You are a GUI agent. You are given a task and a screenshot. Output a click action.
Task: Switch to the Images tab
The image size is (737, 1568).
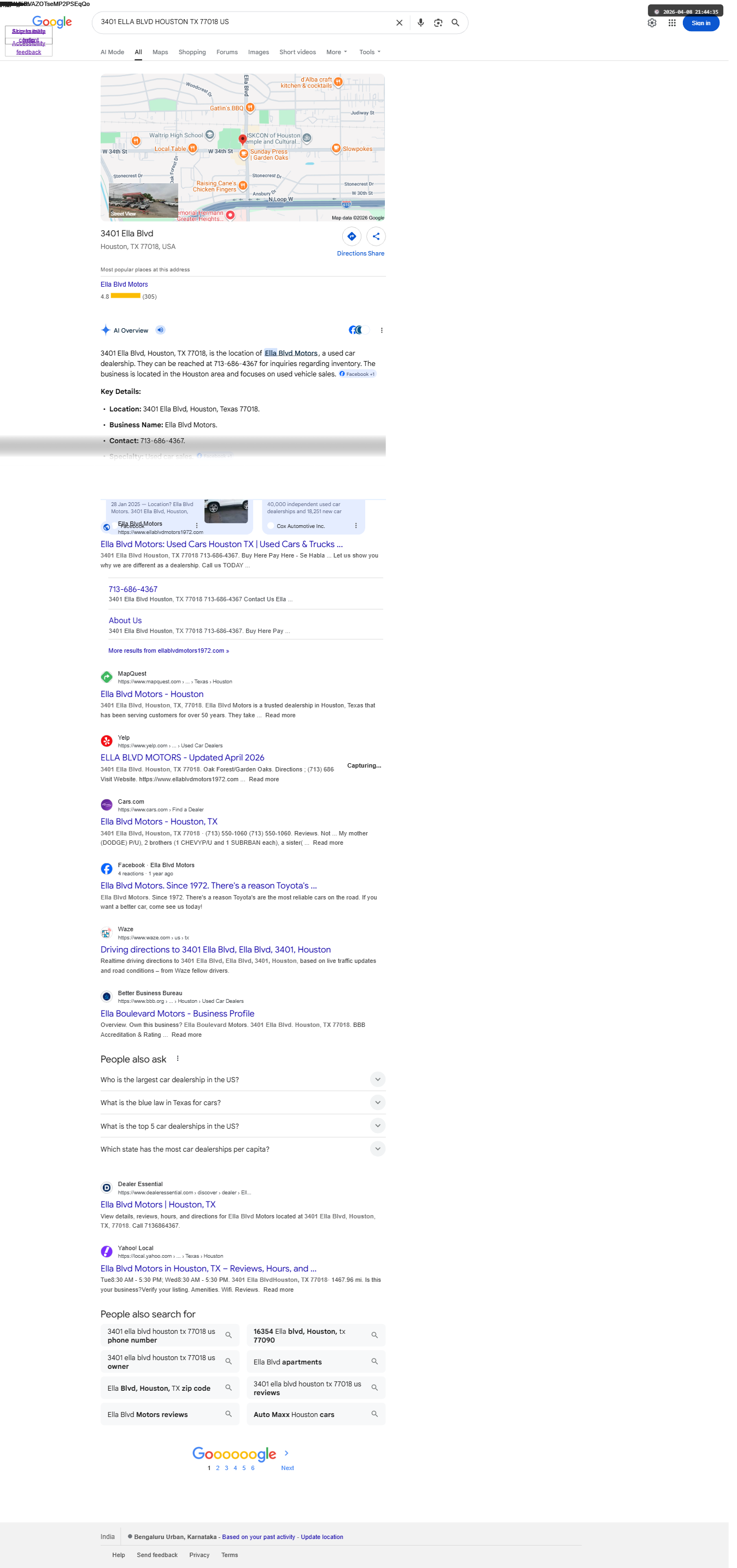tap(259, 52)
